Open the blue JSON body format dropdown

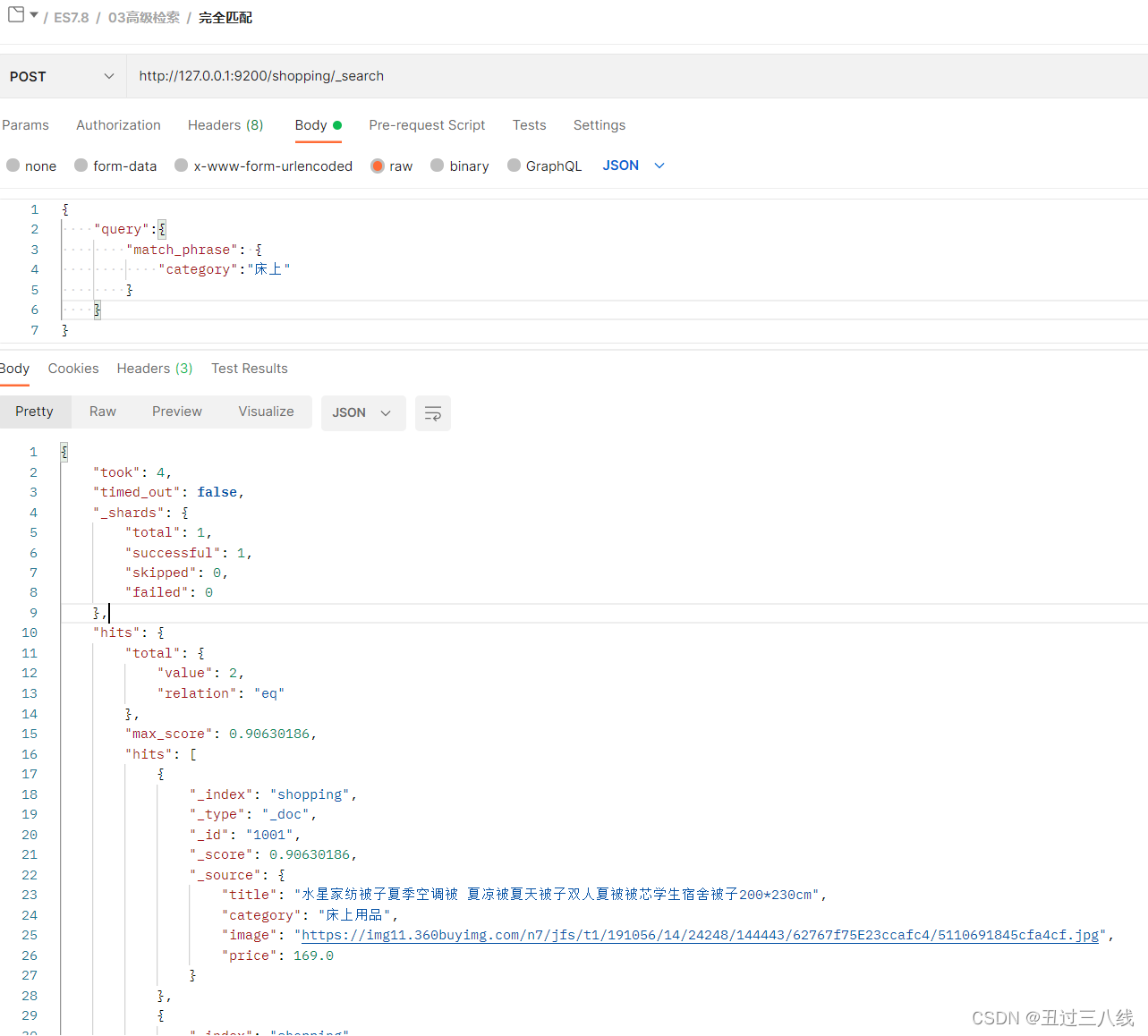[634, 166]
